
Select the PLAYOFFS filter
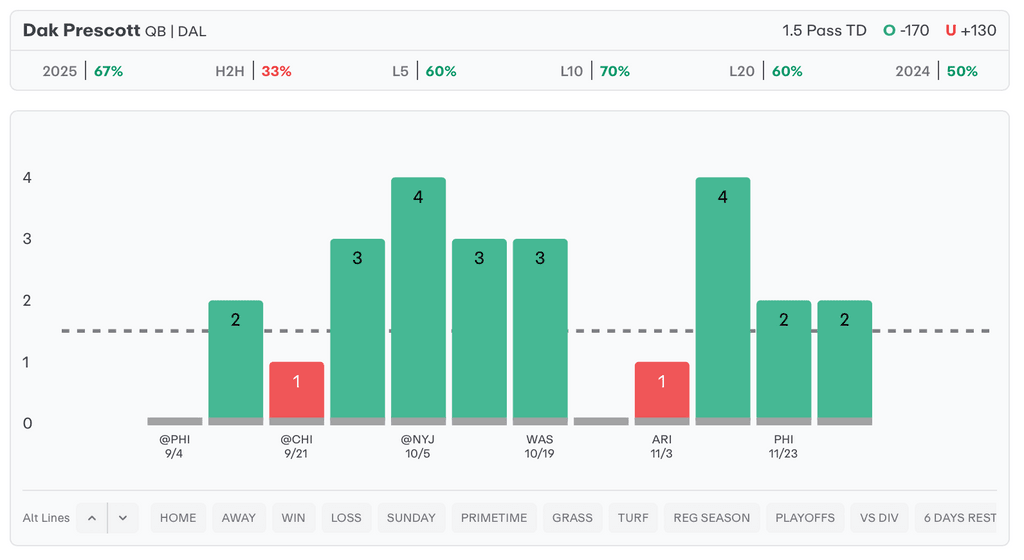[x=805, y=518]
